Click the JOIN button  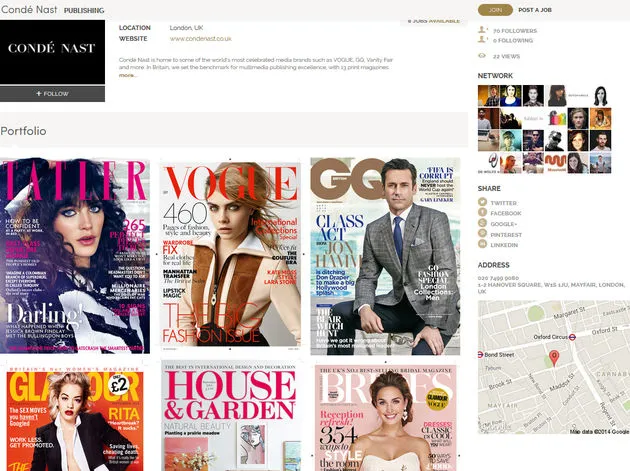click(495, 10)
